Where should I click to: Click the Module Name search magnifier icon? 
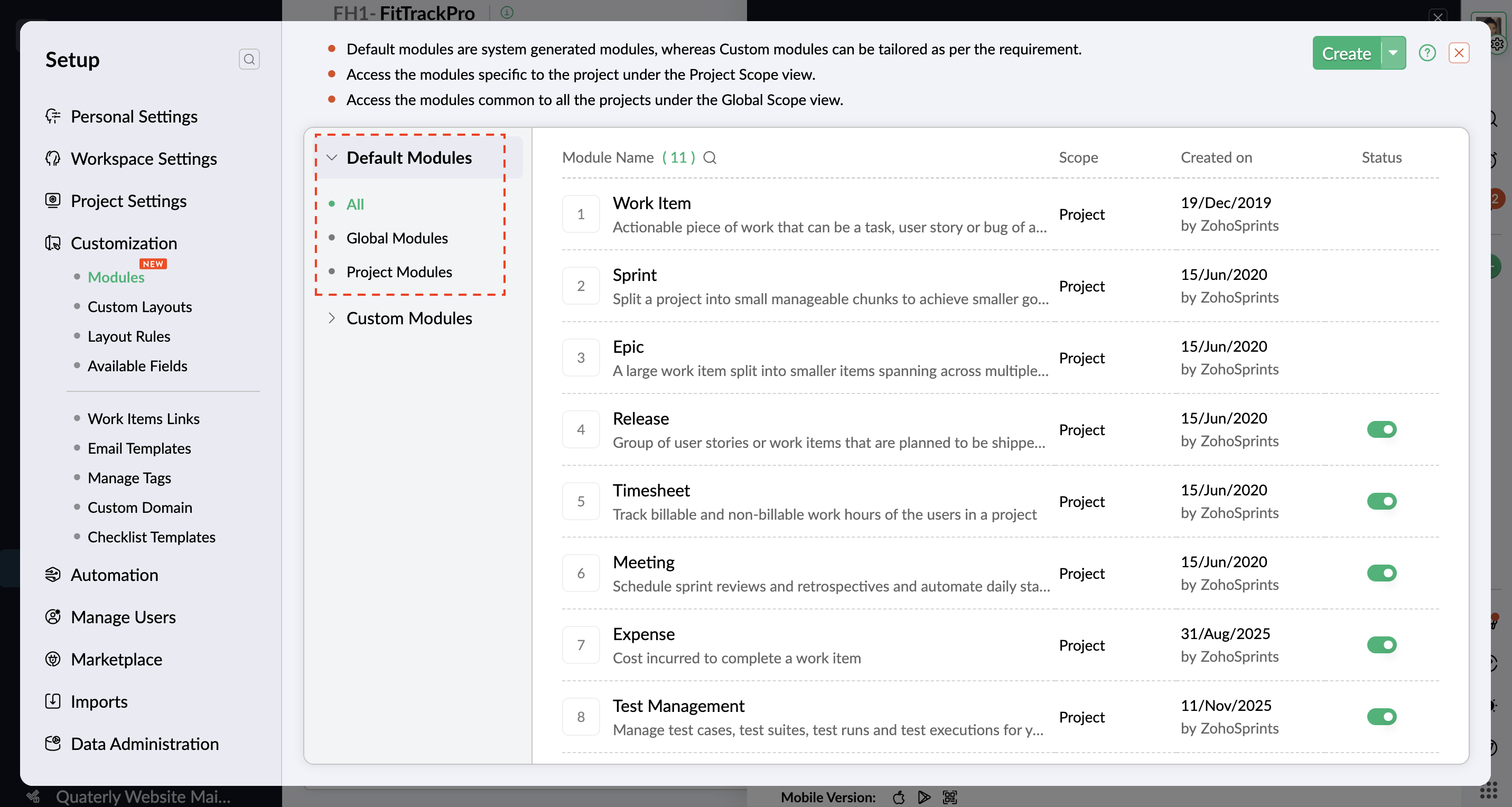pyautogui.click(x=710, y=157)
